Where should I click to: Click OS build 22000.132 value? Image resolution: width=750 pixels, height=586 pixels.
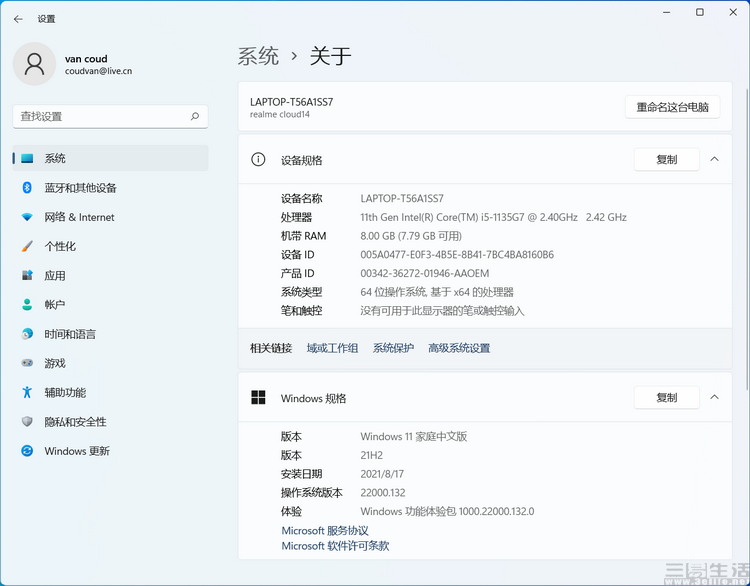383,493
